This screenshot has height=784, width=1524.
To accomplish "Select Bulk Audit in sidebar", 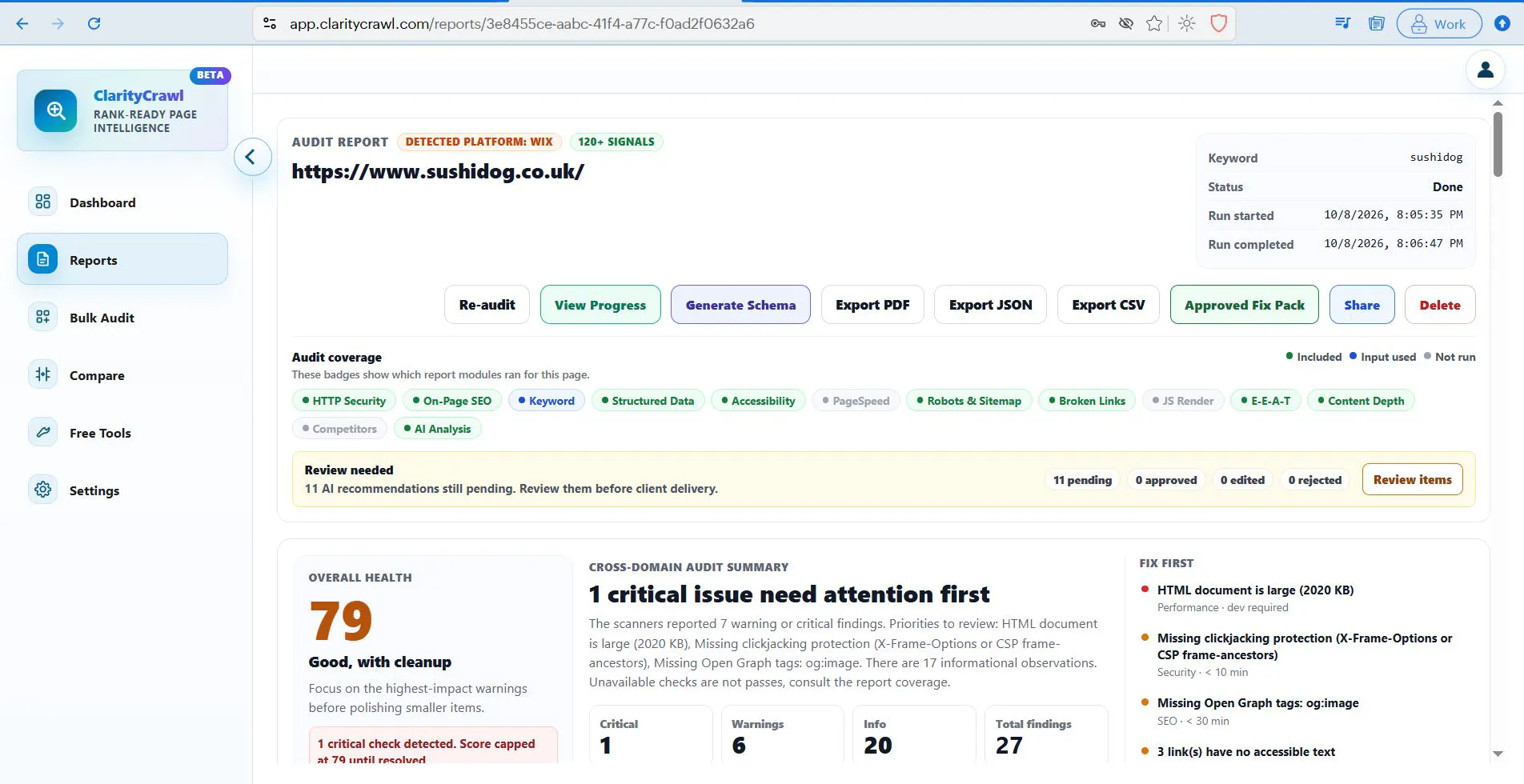I will point(122,318).
